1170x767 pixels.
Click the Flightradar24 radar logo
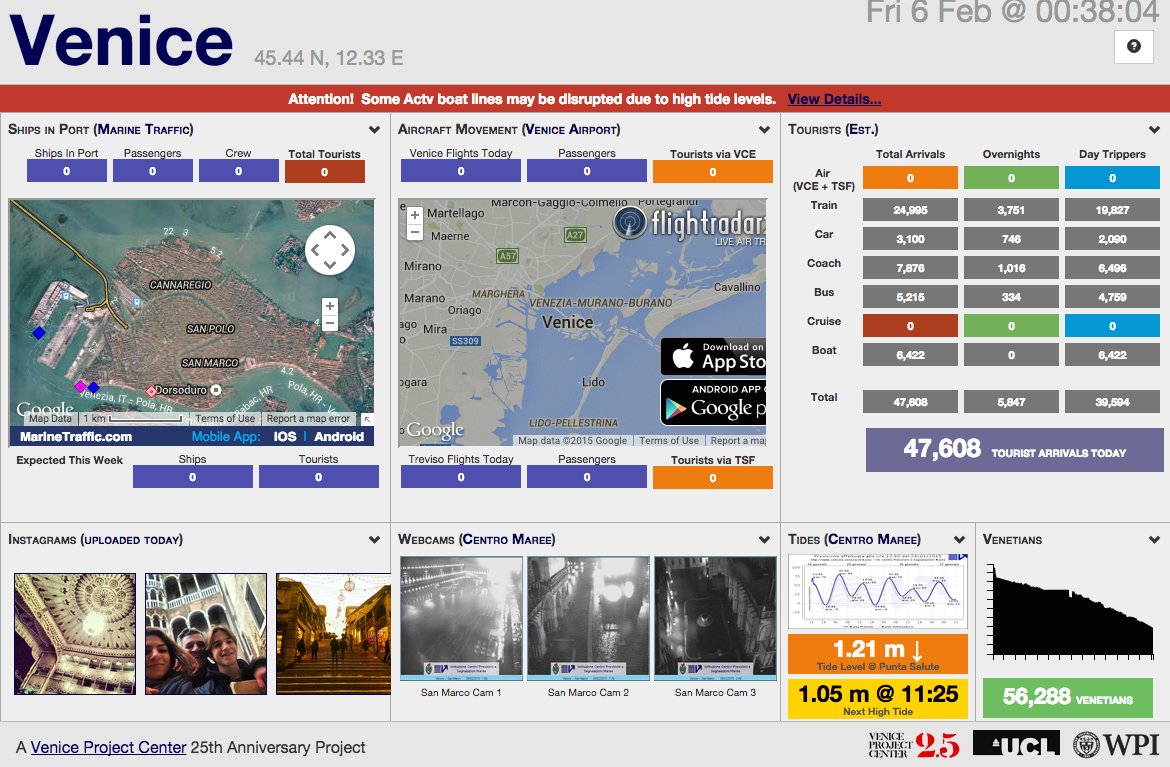point(631,223)
